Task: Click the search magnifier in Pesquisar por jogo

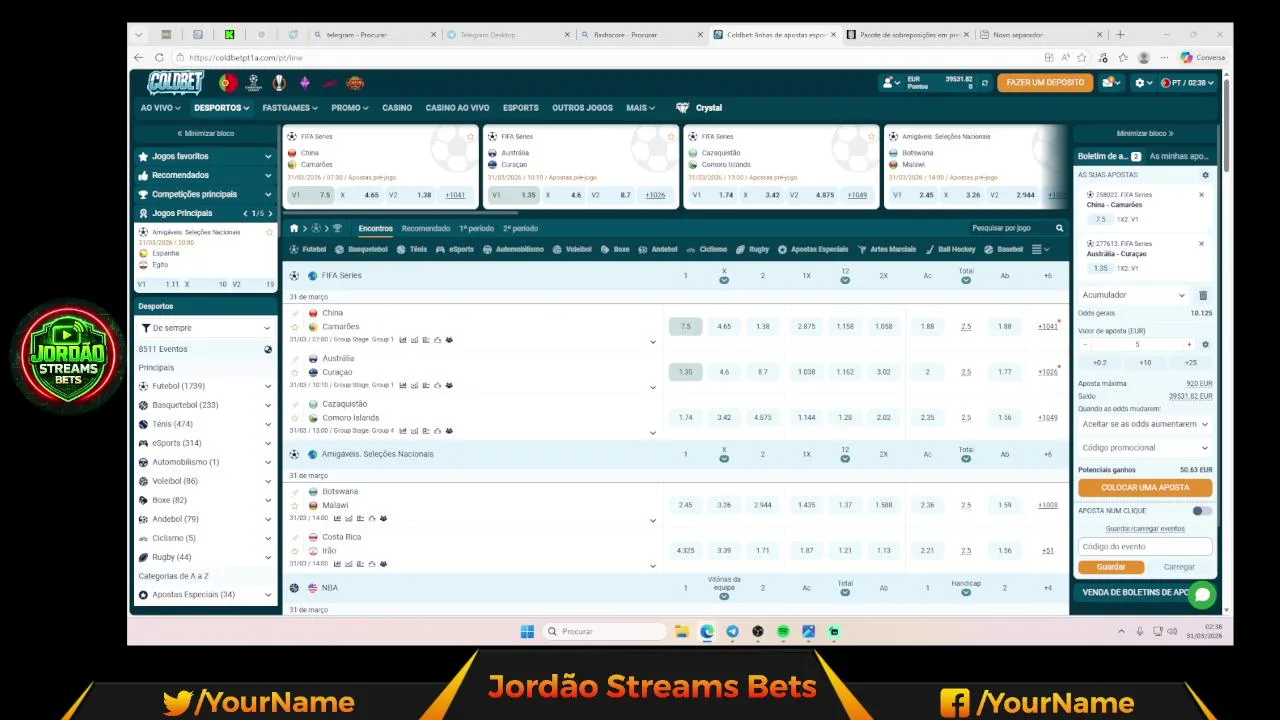Action: click(x=1060, y=228)
